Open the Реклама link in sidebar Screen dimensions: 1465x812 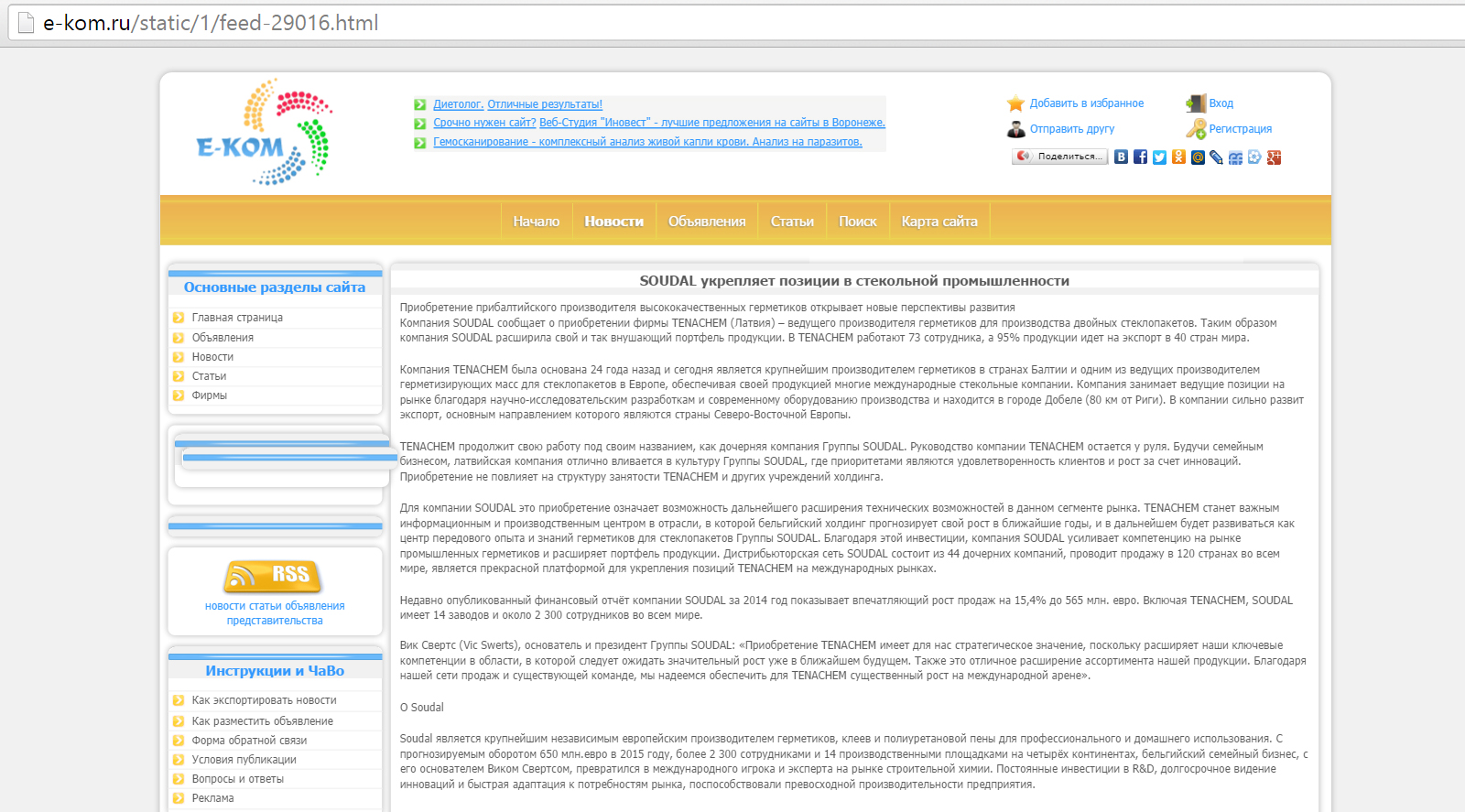pos(213,798)
